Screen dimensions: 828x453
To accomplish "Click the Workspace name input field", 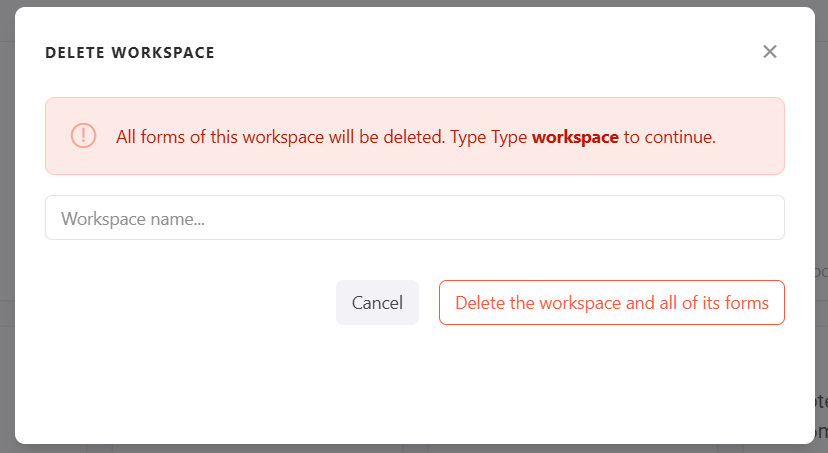I will pyautogui.click(x=414, y=218).
